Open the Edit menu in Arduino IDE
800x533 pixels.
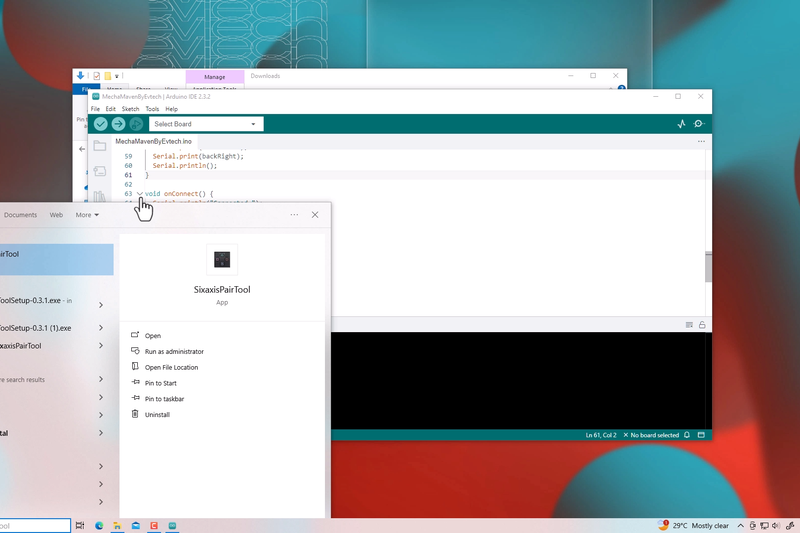coord(111,109)
